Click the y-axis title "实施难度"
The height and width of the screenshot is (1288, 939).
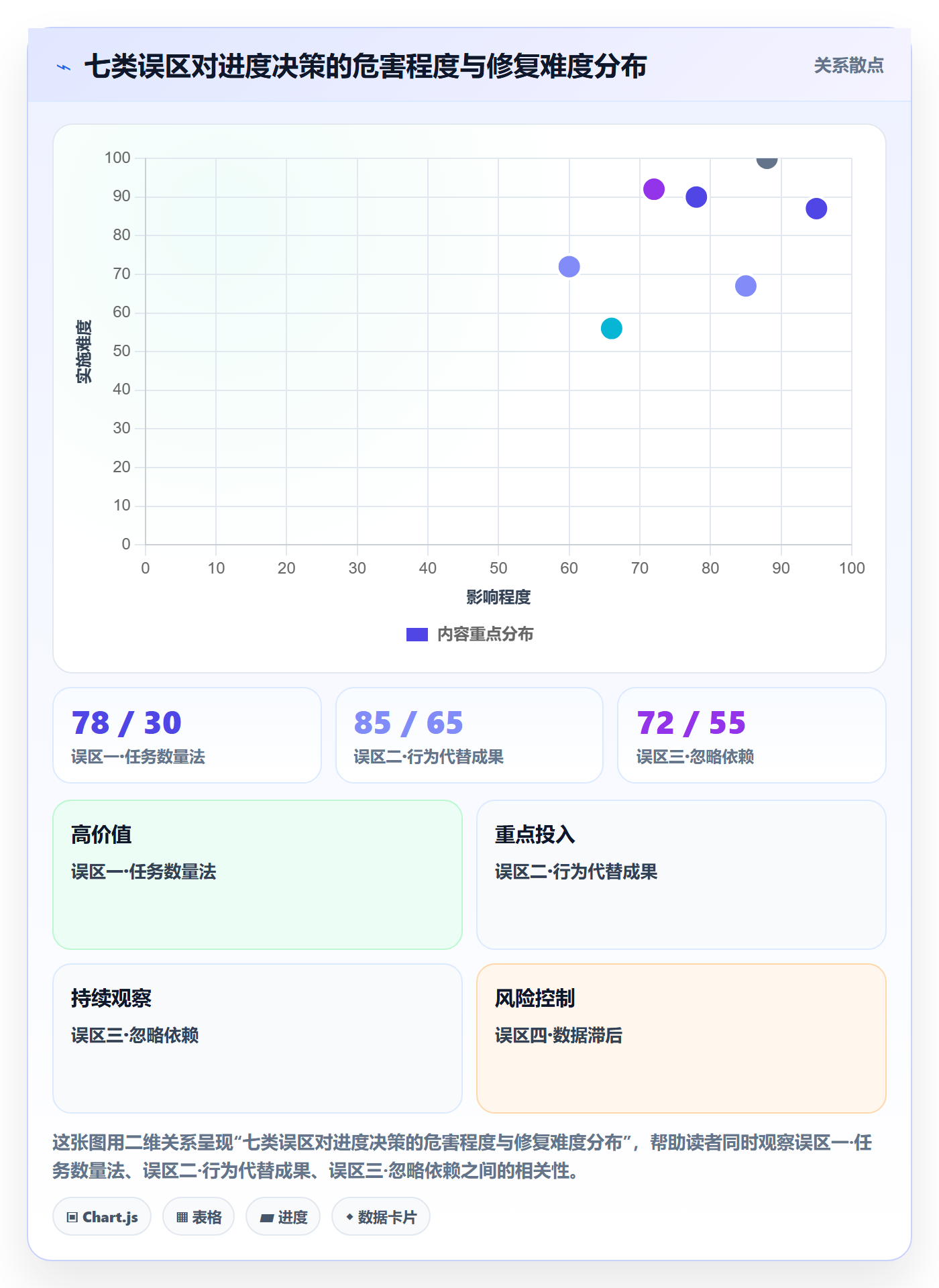84,352
